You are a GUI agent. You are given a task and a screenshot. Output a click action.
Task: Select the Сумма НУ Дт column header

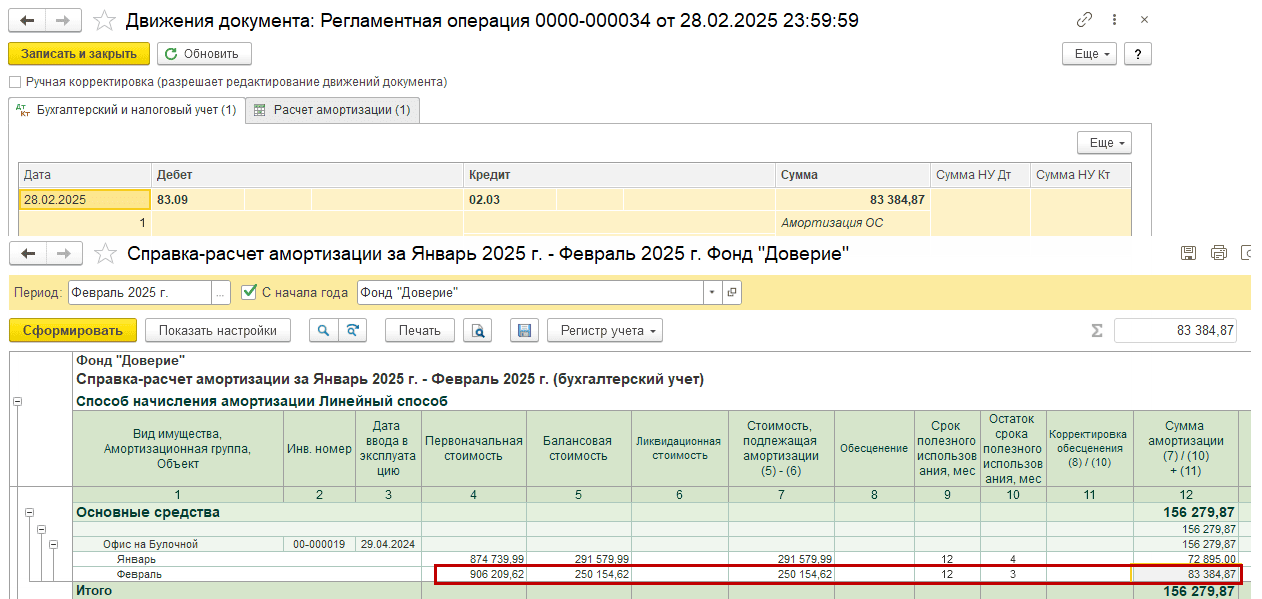pos(980,174)
